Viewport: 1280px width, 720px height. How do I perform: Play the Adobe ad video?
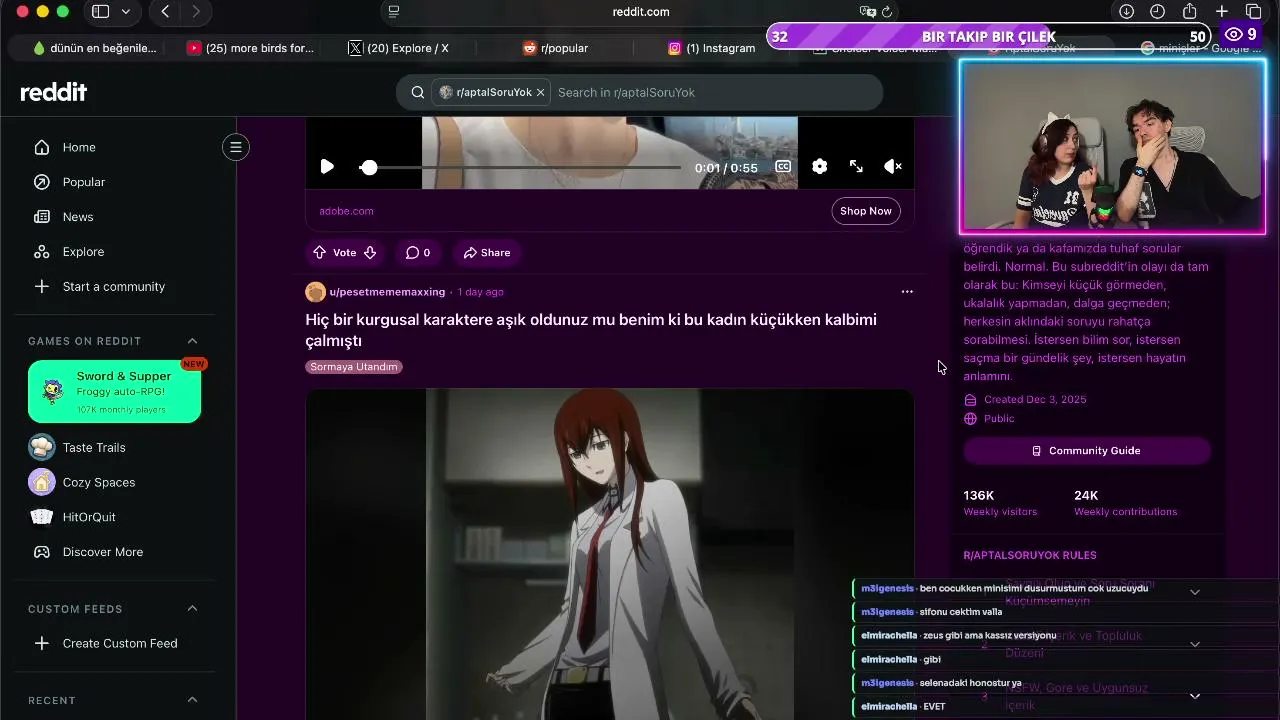[x=327, y=167]
